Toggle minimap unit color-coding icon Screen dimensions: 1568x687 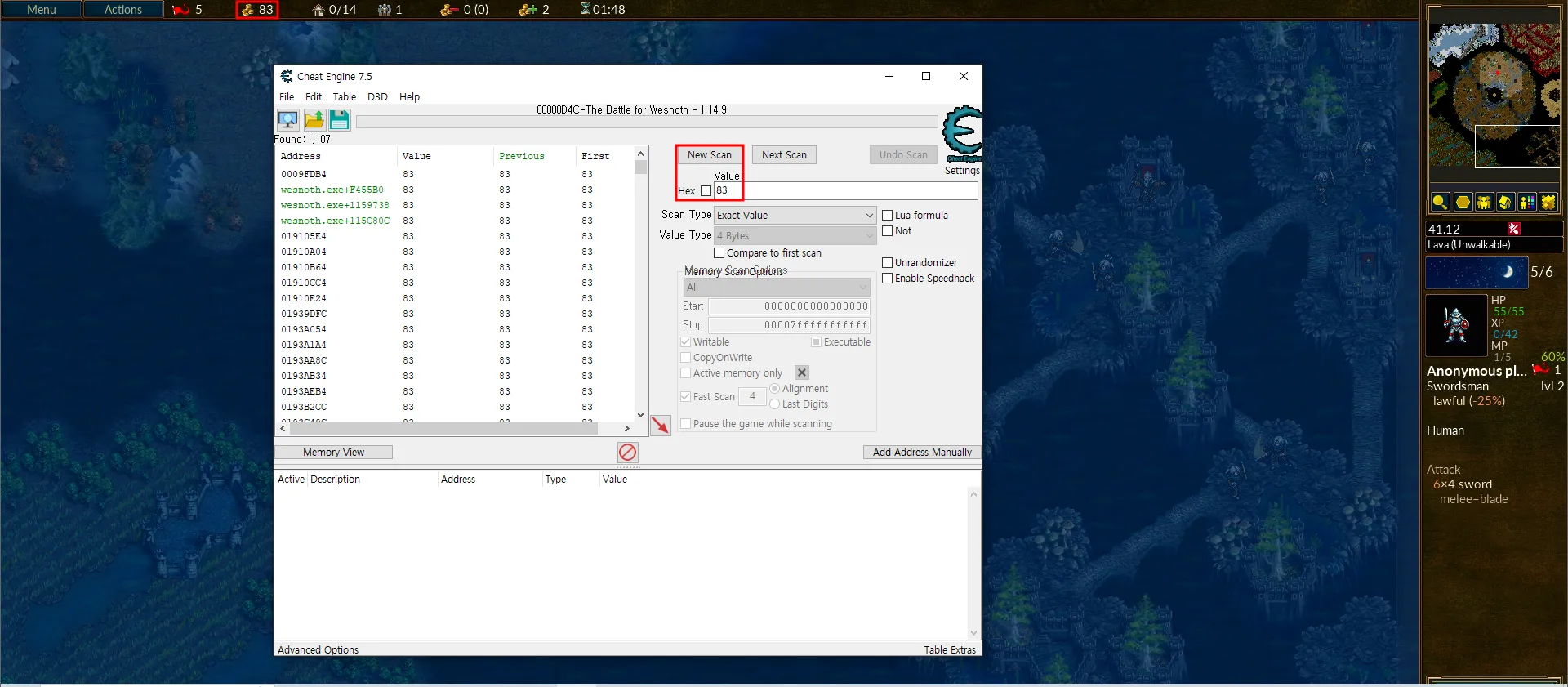click(x=1526, y=202)
